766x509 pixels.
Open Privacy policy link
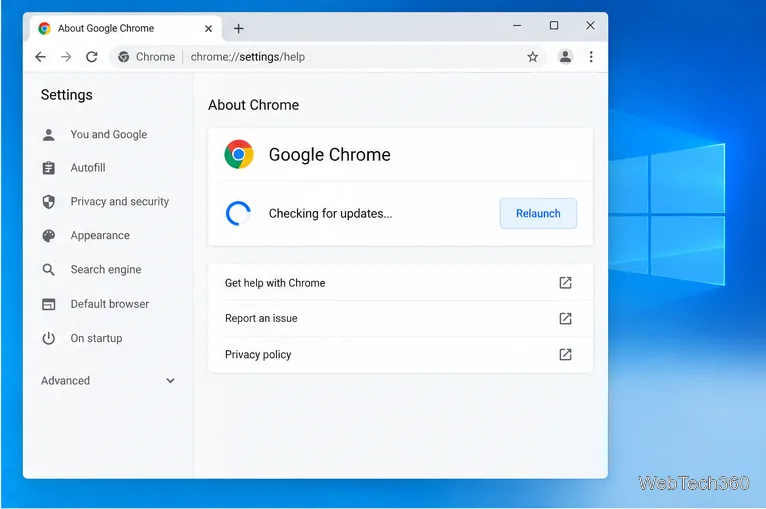(400, 355)
